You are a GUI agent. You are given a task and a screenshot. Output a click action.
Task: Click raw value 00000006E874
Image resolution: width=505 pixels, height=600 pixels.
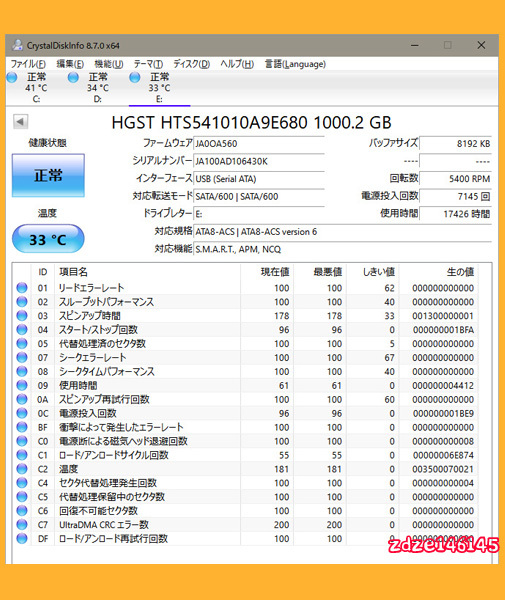coord(443,455)
